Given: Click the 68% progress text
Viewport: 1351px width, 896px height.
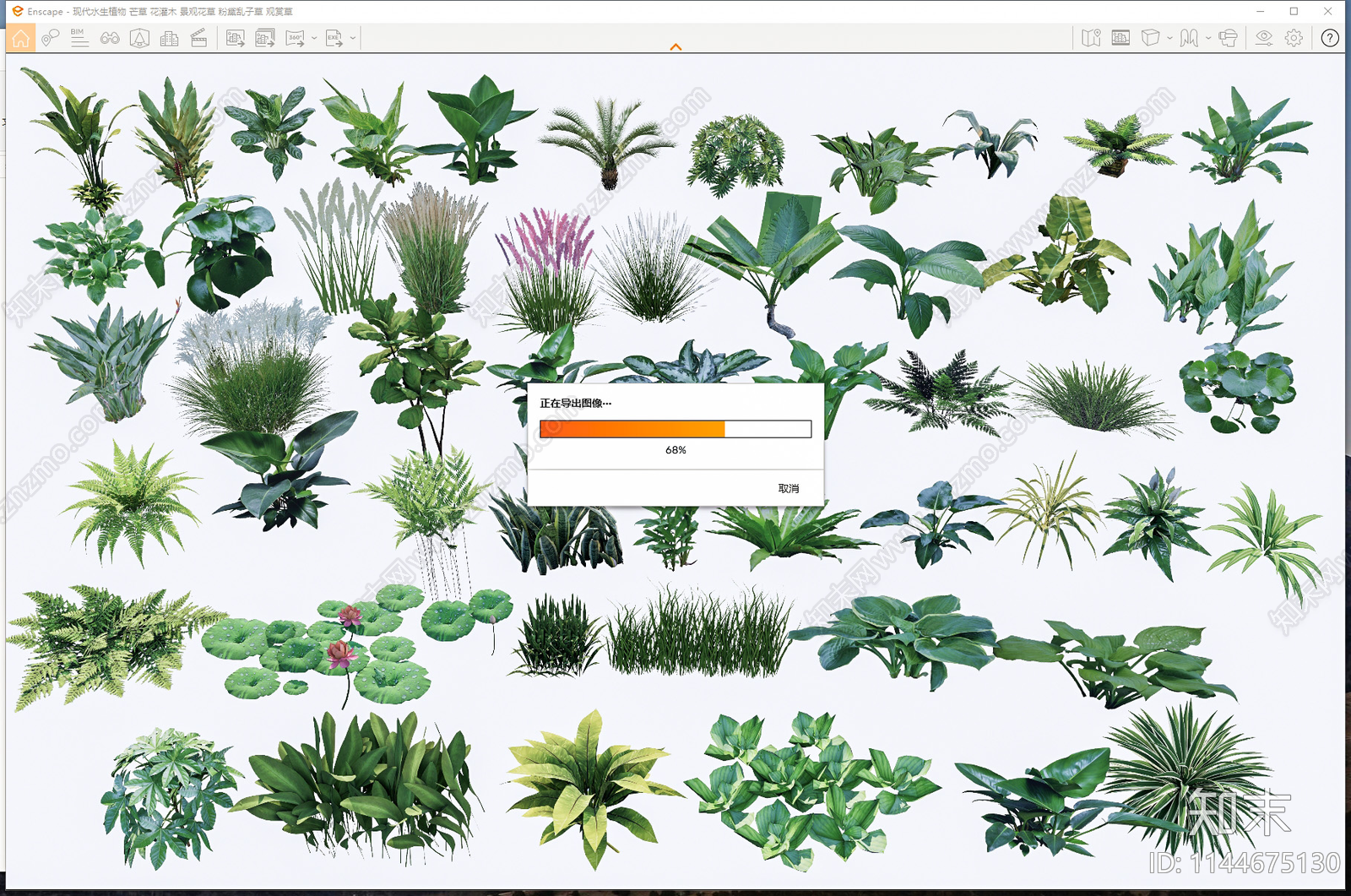Looking at the screenshot, I should coord(675,450).
